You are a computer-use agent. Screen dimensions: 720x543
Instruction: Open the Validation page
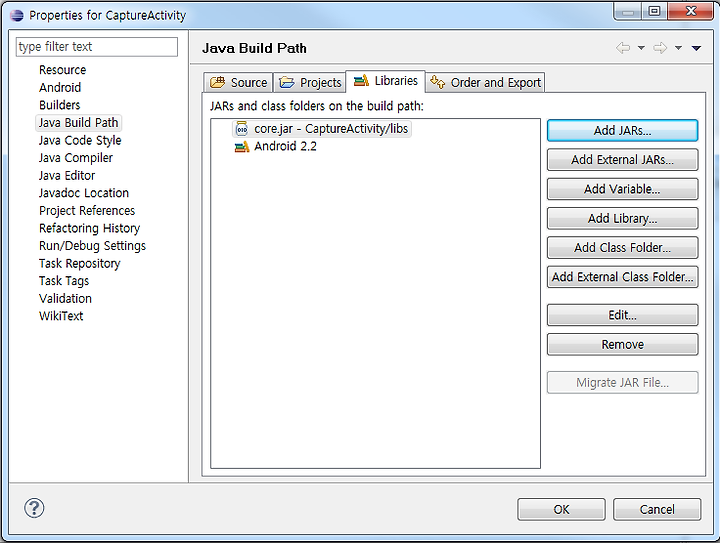(x=65, y=298)
